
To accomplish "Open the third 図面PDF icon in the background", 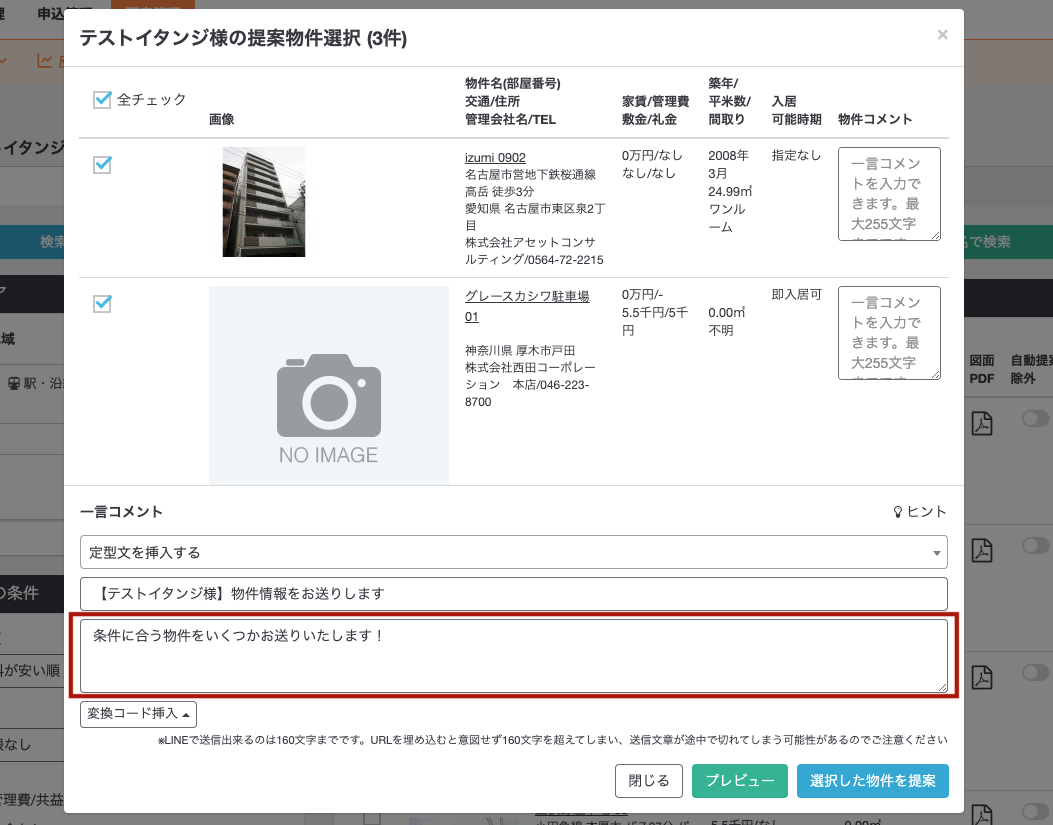I will [982, 677].
